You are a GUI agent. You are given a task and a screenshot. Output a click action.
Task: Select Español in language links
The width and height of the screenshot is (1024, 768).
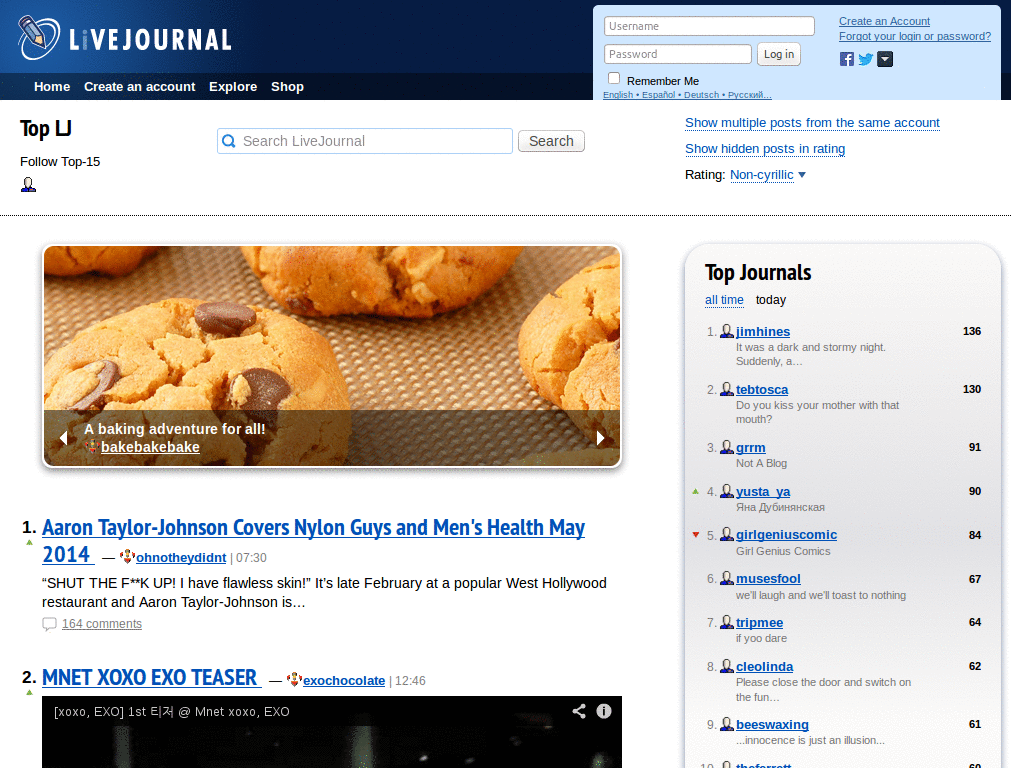click(658, 95)
